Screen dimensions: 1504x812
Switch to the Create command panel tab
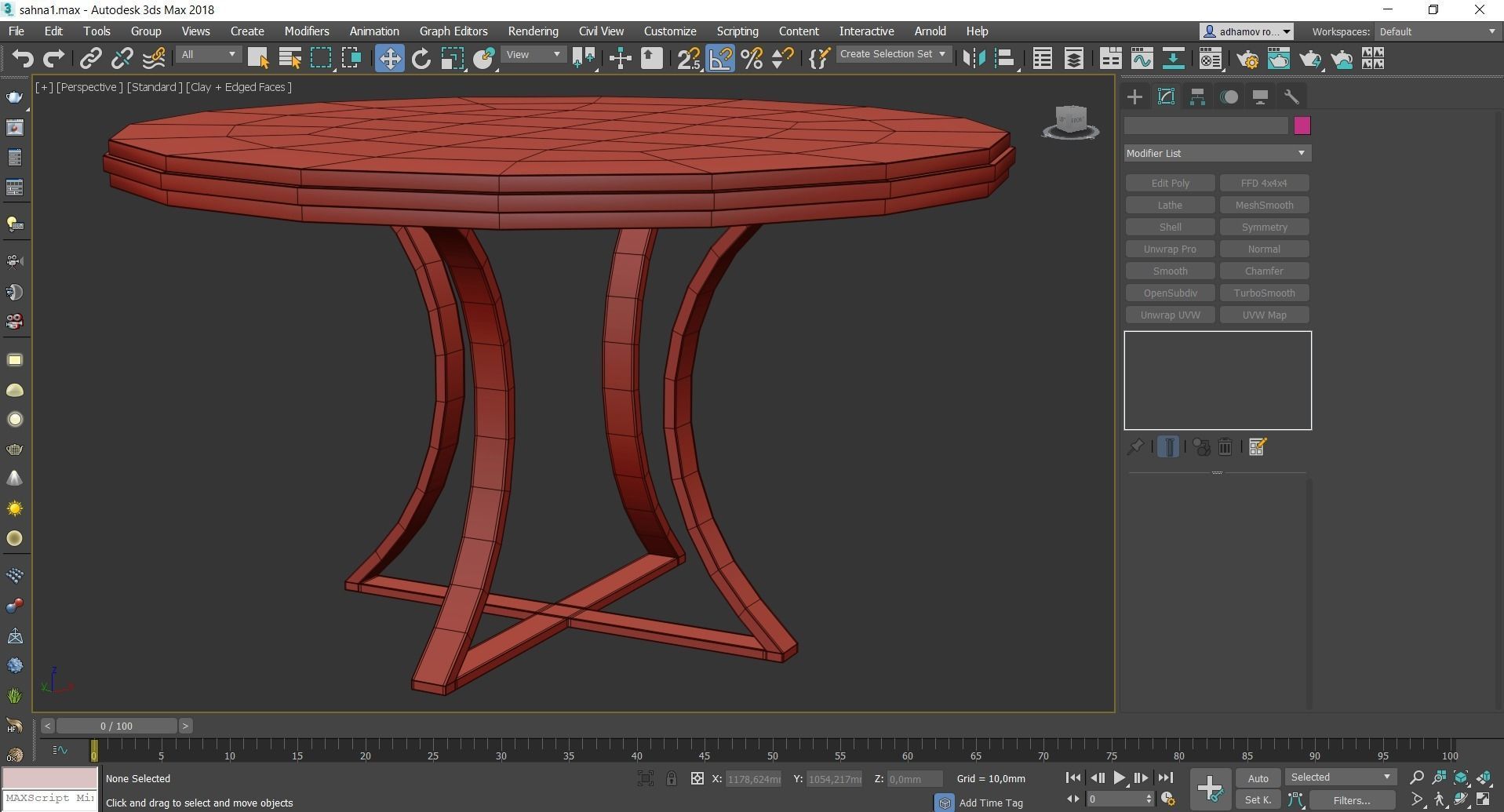click(x=1134, y=96)
